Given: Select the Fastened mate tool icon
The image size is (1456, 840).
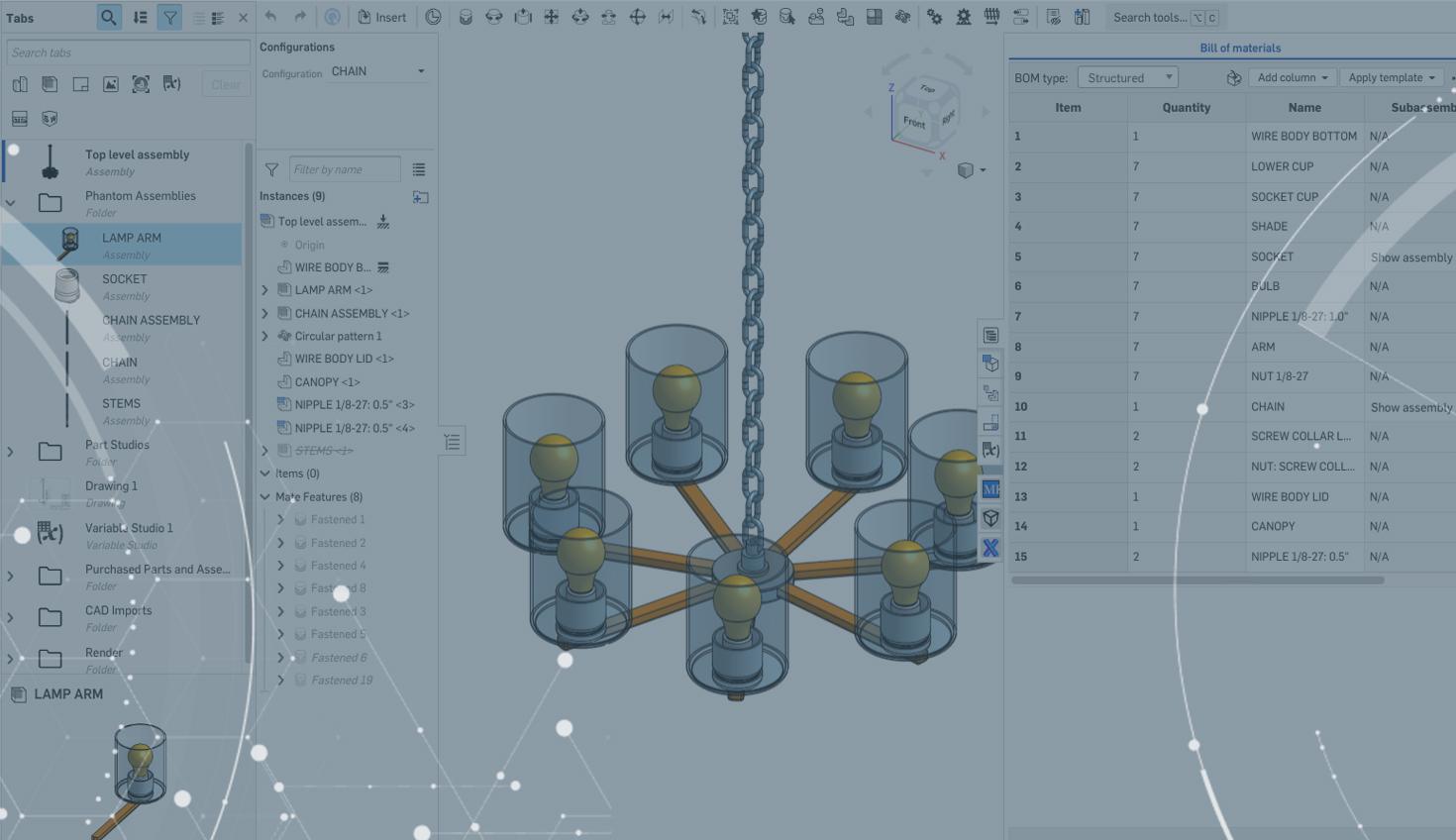Looking at the screenshot, I should (466, 17).
